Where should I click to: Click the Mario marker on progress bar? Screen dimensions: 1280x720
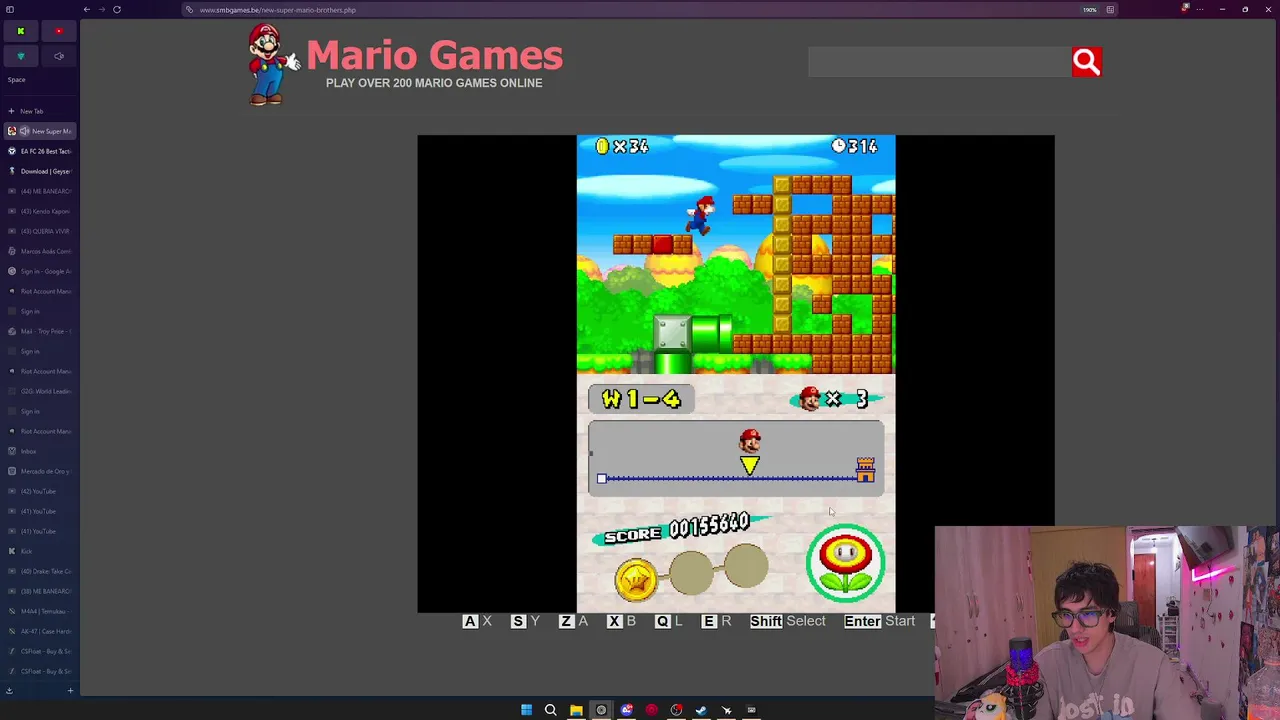[x=749, y=451]
